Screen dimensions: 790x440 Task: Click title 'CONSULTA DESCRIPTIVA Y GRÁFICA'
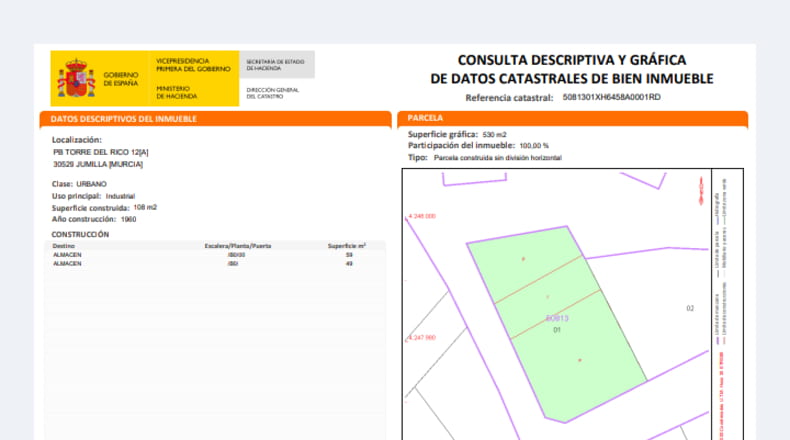[x=572, y=60]
